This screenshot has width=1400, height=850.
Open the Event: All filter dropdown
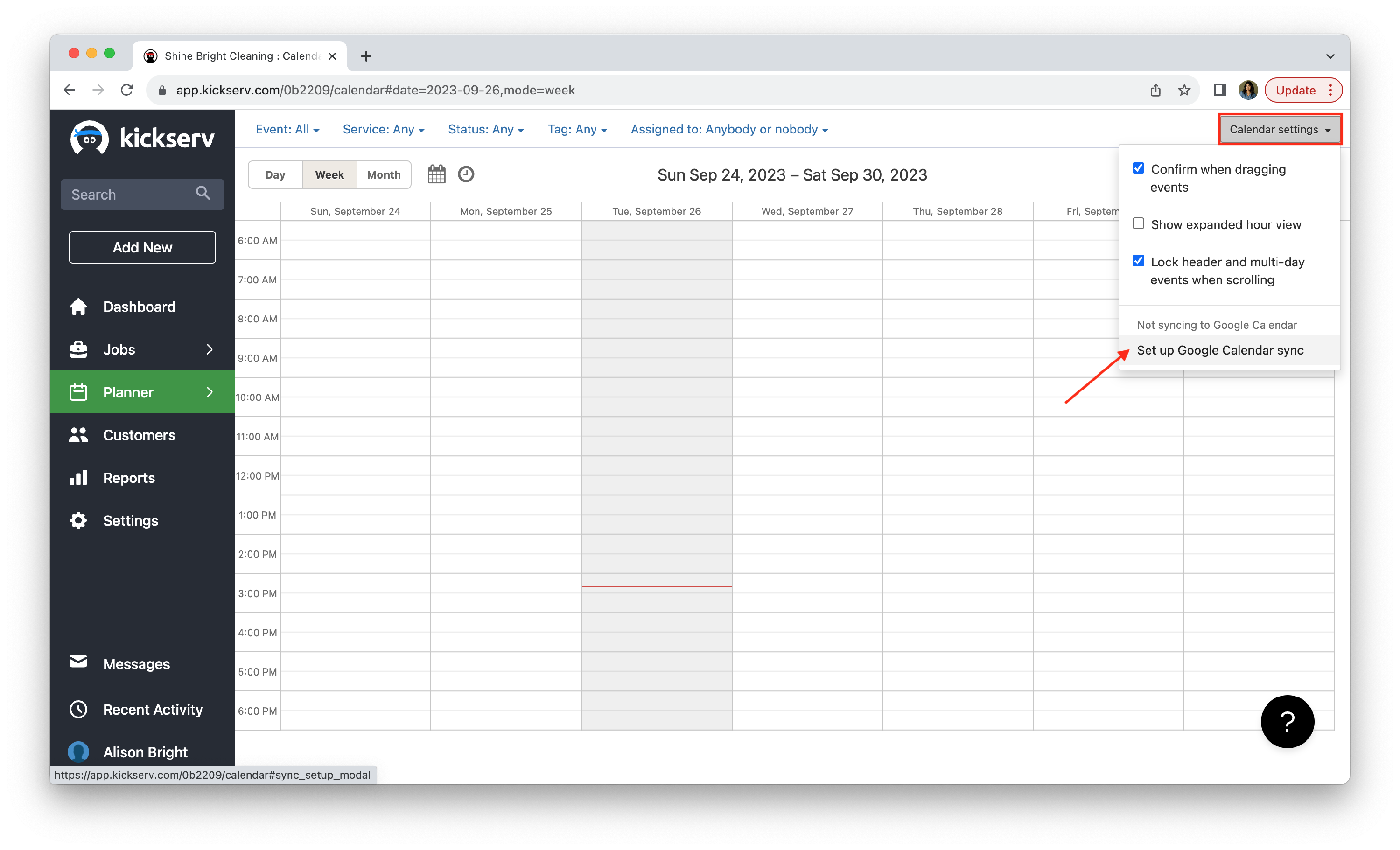click(287, 130)
